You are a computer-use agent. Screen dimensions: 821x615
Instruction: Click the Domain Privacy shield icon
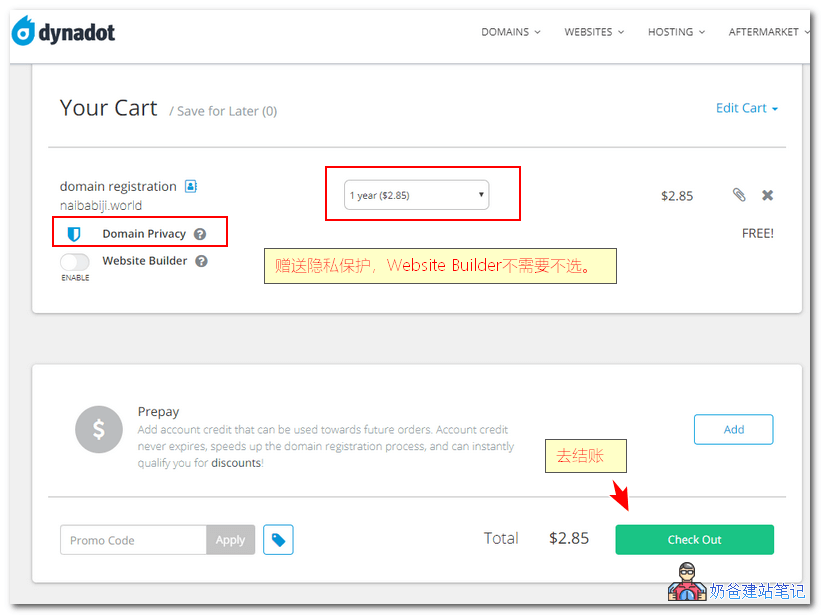point(74,234)
